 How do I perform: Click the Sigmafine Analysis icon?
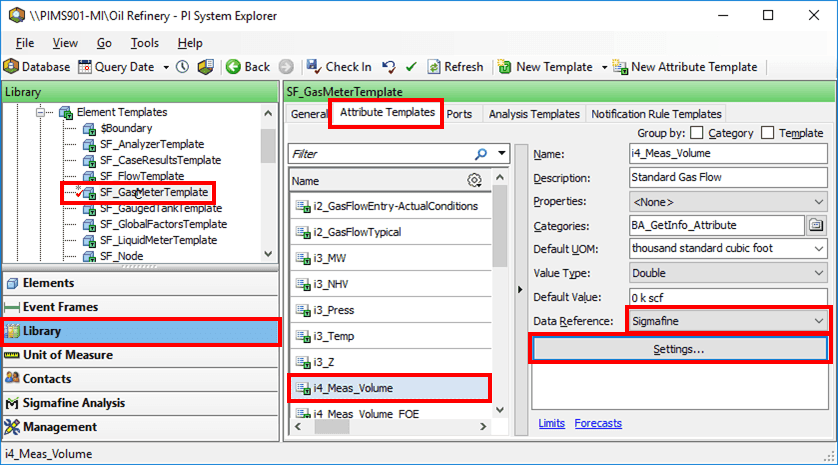coord(12,403)
